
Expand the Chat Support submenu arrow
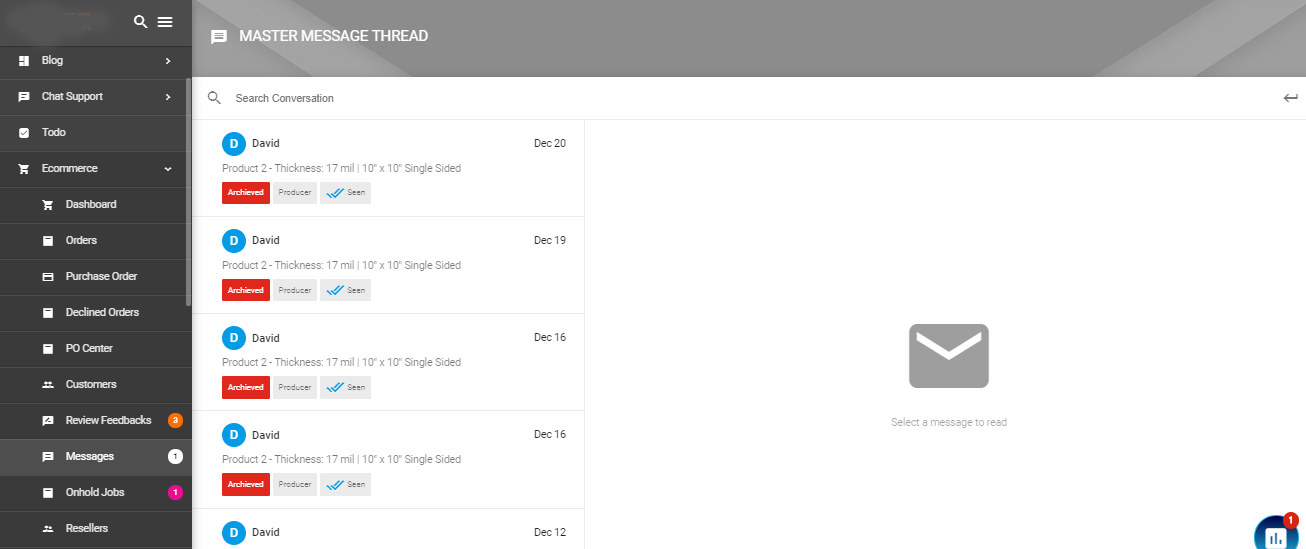[168, 97]
